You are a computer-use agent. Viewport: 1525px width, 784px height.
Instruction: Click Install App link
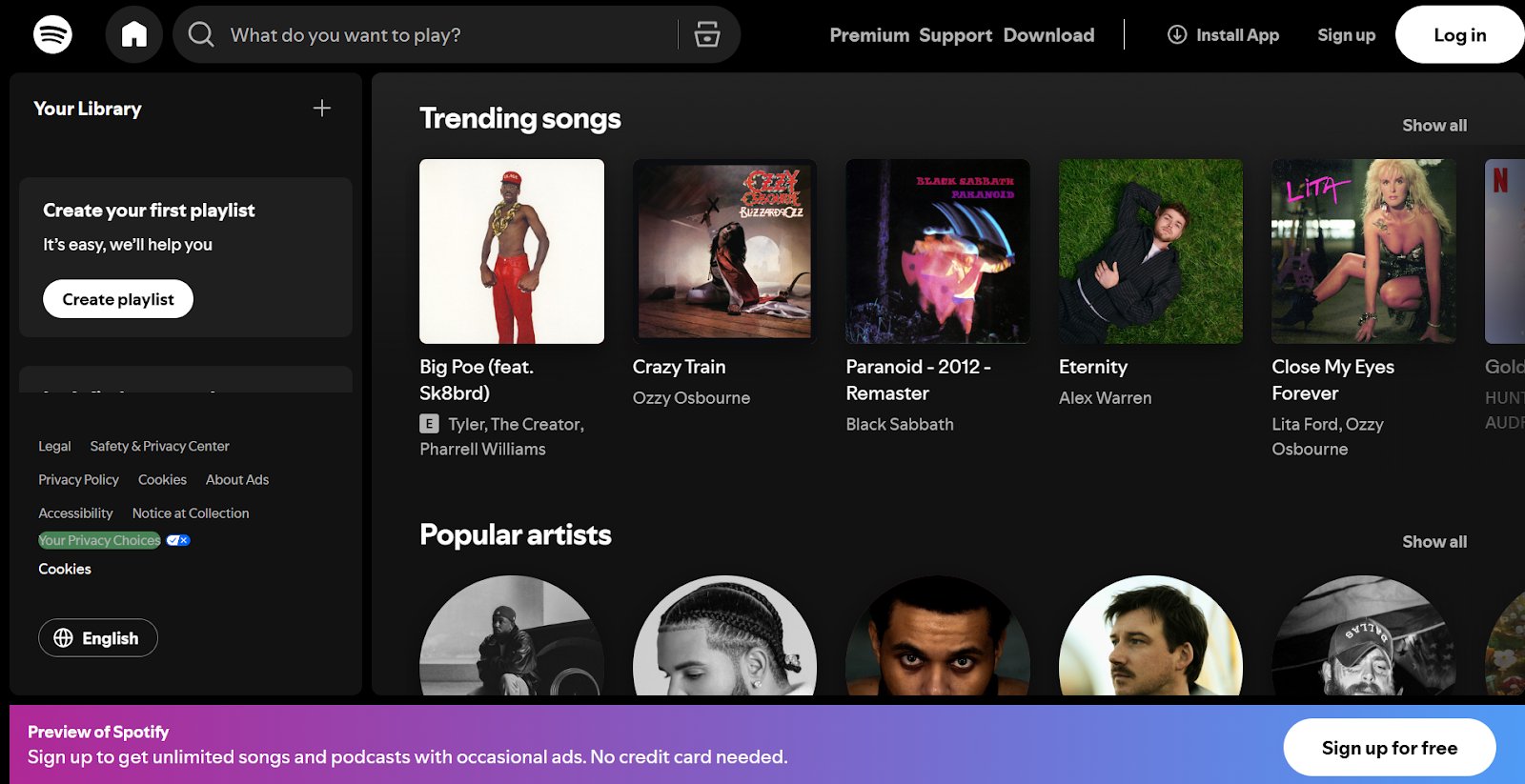1224,34
